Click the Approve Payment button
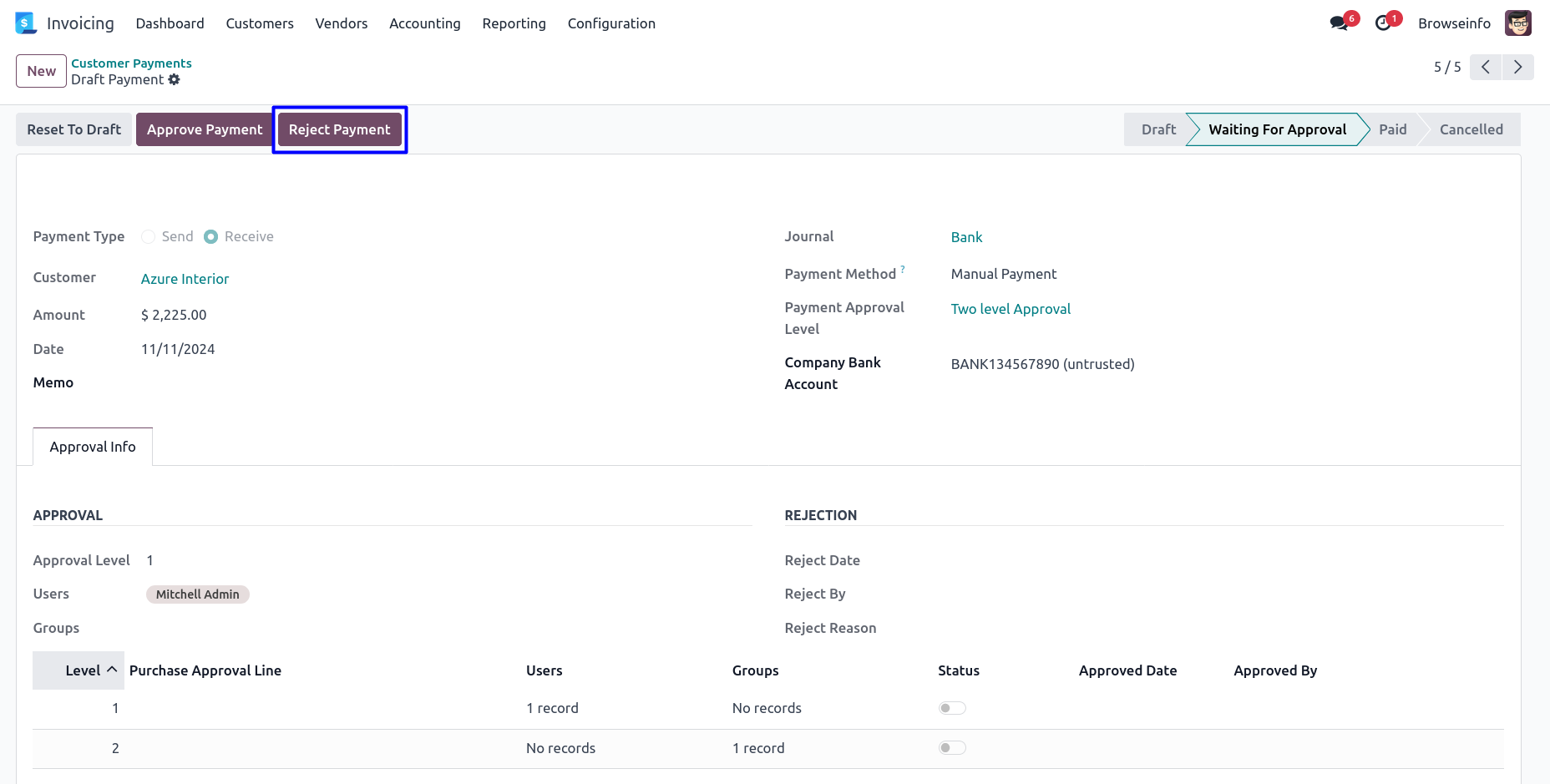The image size is (1550, 784). (205, 129)
